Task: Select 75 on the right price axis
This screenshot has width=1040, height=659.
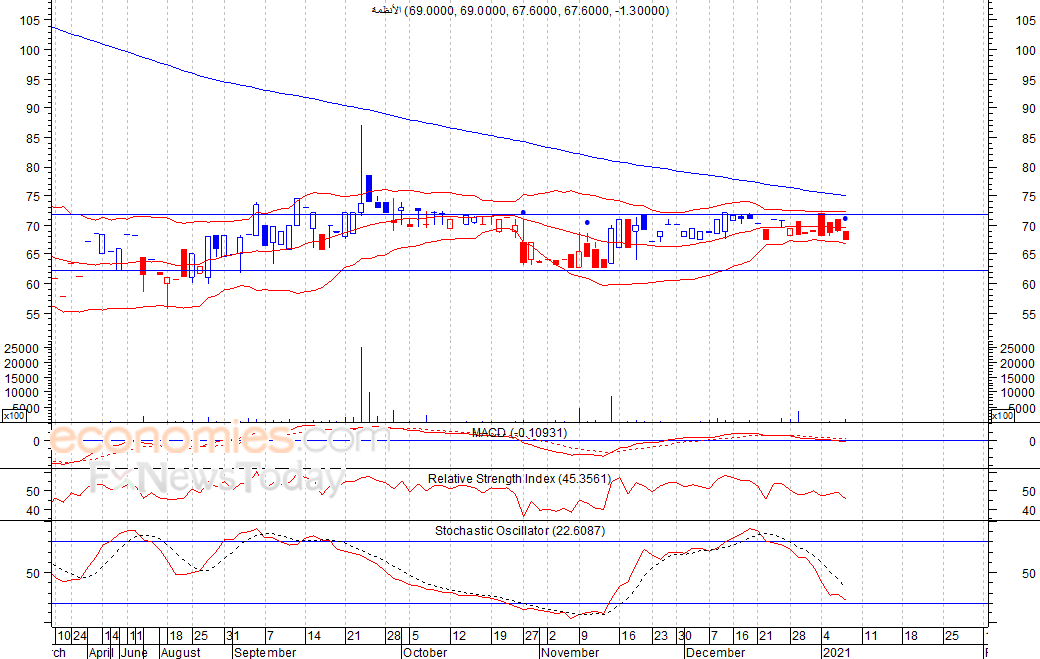Action: click(x=1029, y=197)
